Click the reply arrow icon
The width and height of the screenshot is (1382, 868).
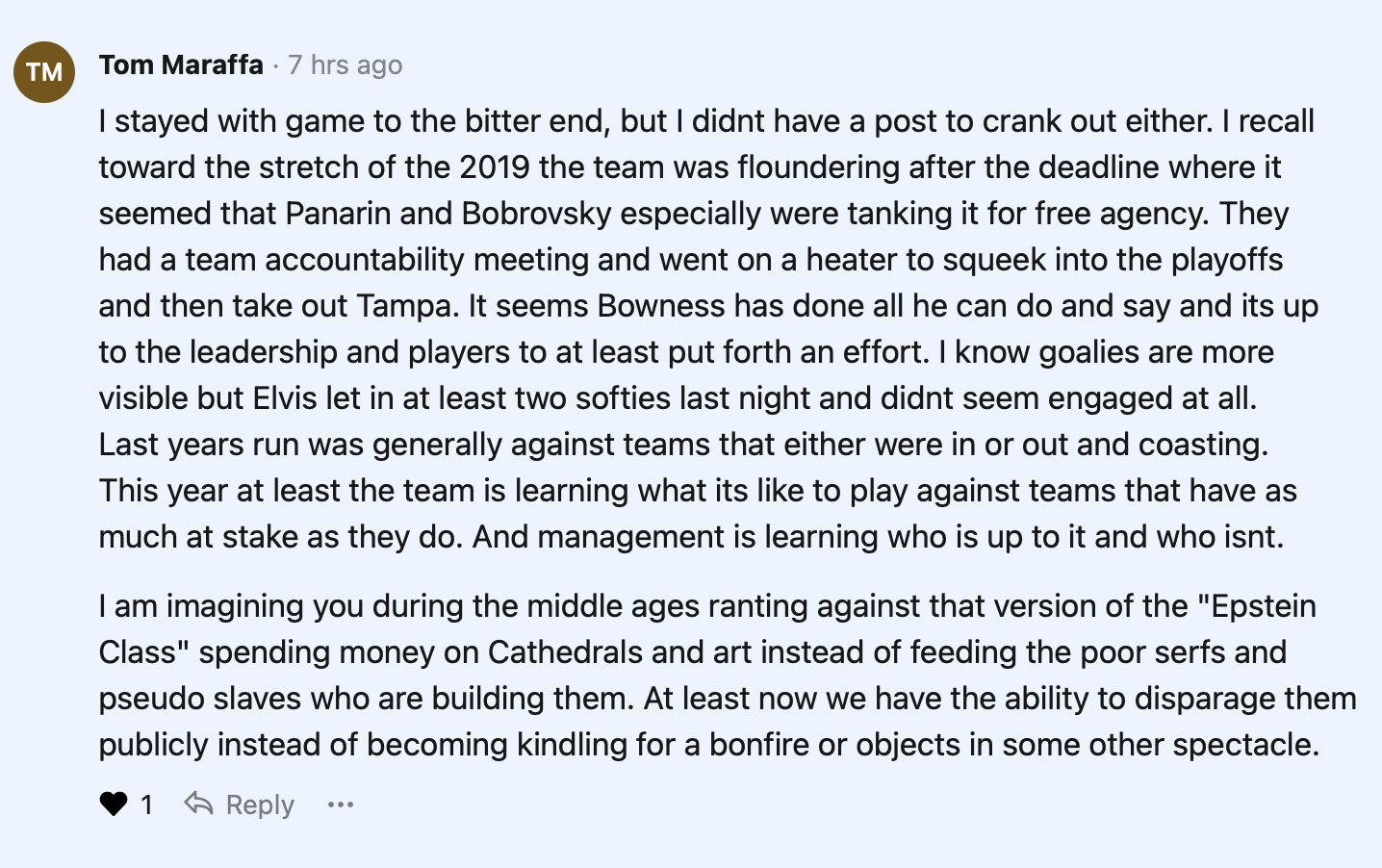[198, 803]
